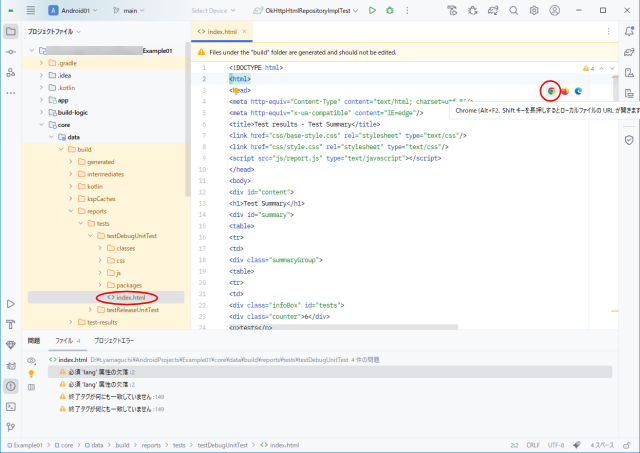Open index.html in Chrome browser
The width and height of the screenshot is (640, 453).
pyautogui.click(x=551, y=90)
